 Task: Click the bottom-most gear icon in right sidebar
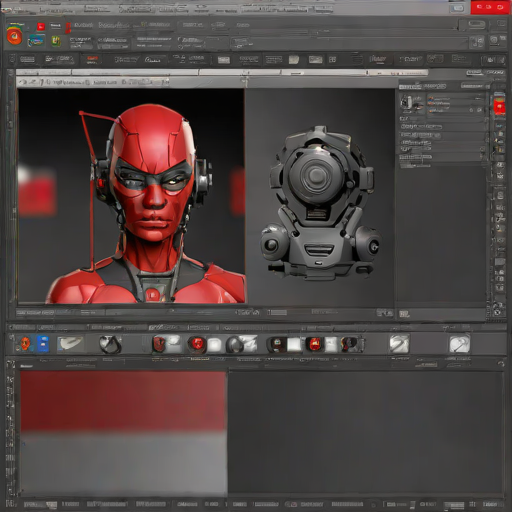tap(498, 312)
